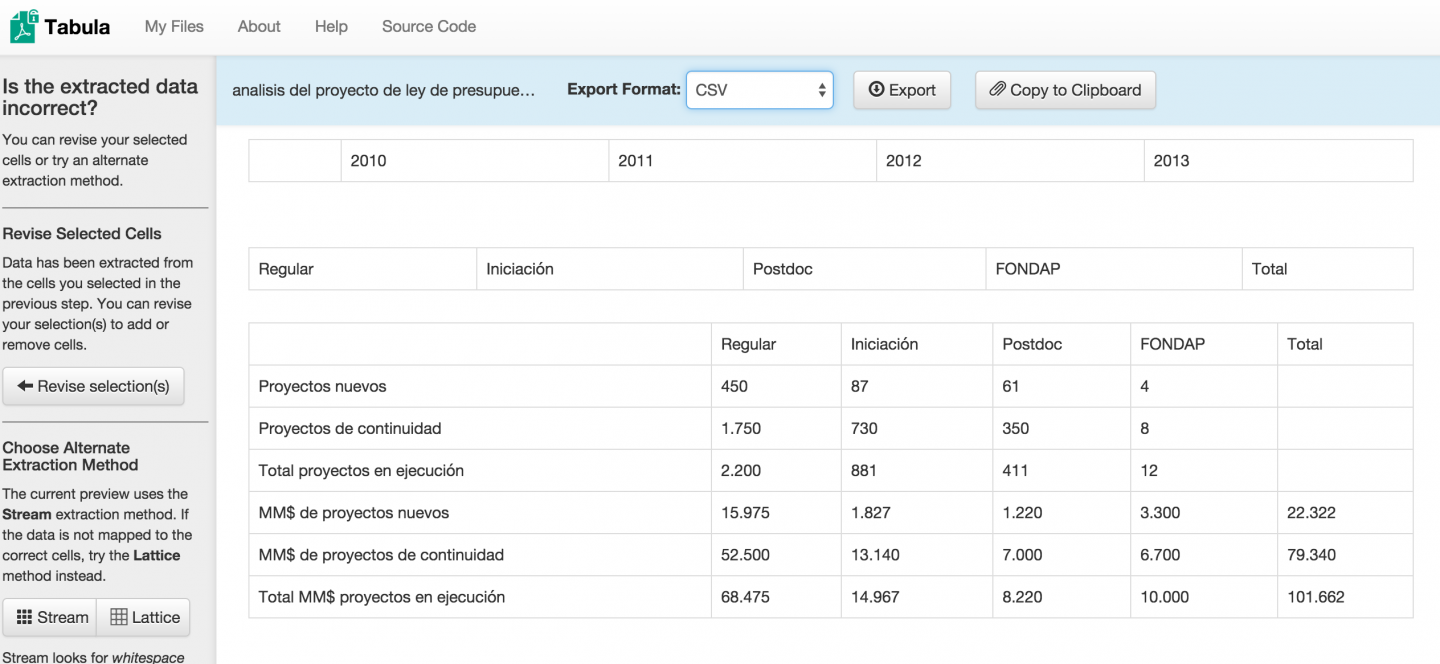This screenshot has height=664, width=1440.
Task: Open the My Files menu item
Action: (x=173, y=26)
